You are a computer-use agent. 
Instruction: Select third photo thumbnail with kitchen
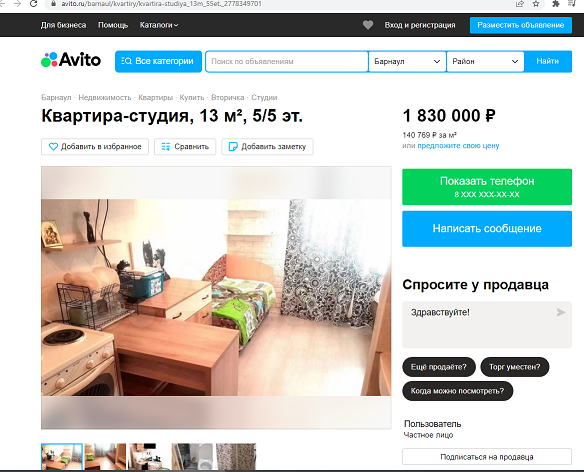pos(149,457)
